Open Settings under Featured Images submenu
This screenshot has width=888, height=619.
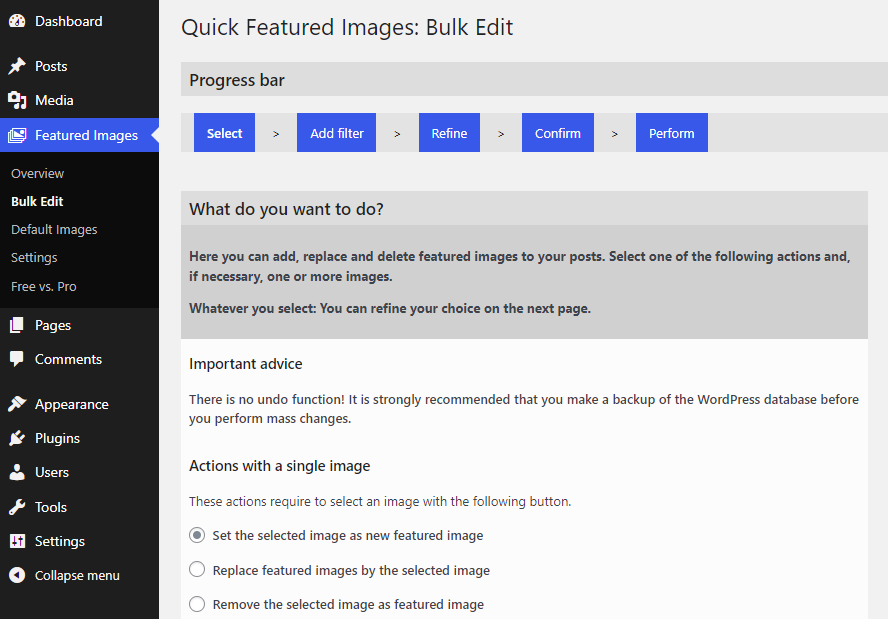34,258
